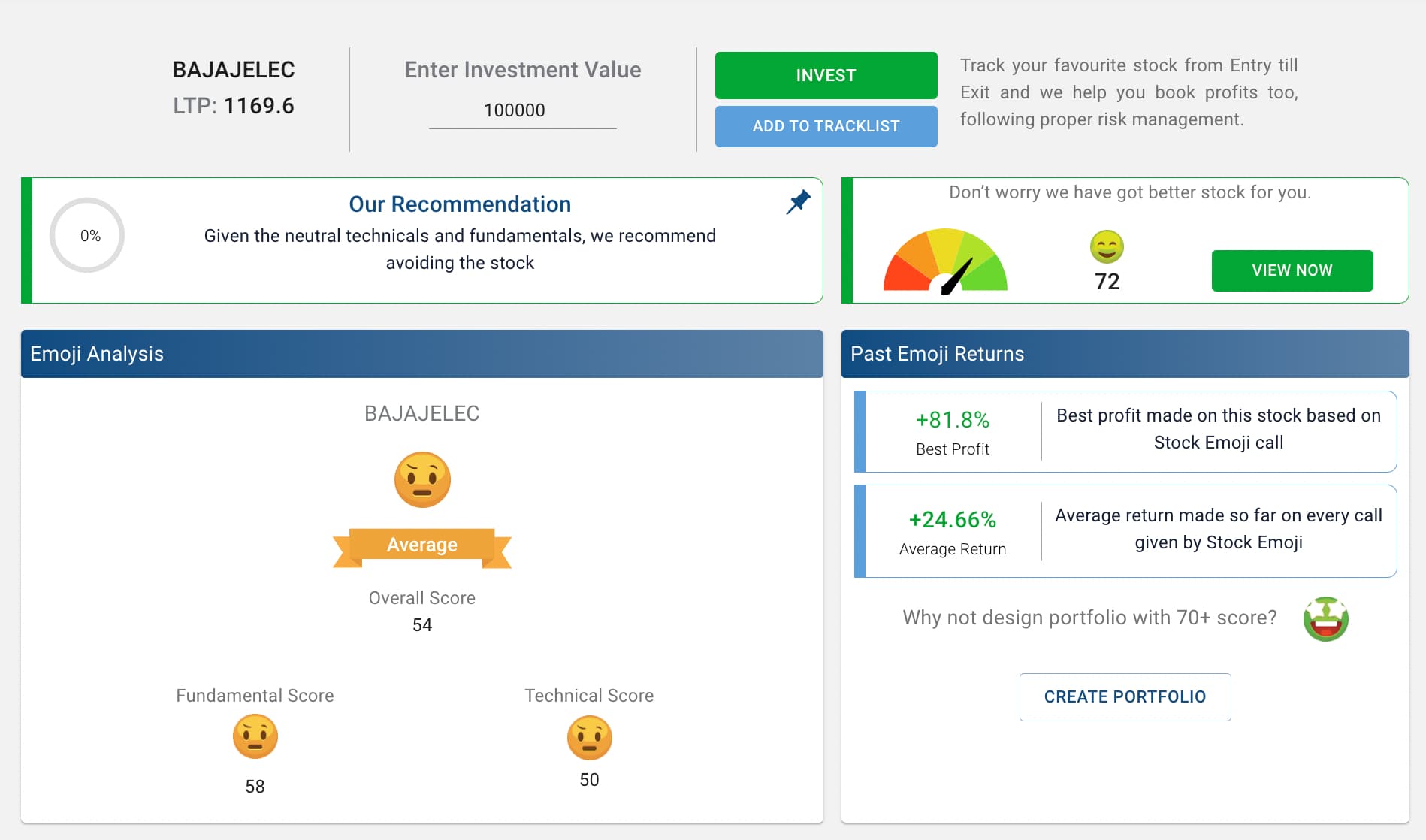Viewport: 1426px width, 840px height.
Task: Click 'Average return made so far' description
Action: coord(1219,529)
